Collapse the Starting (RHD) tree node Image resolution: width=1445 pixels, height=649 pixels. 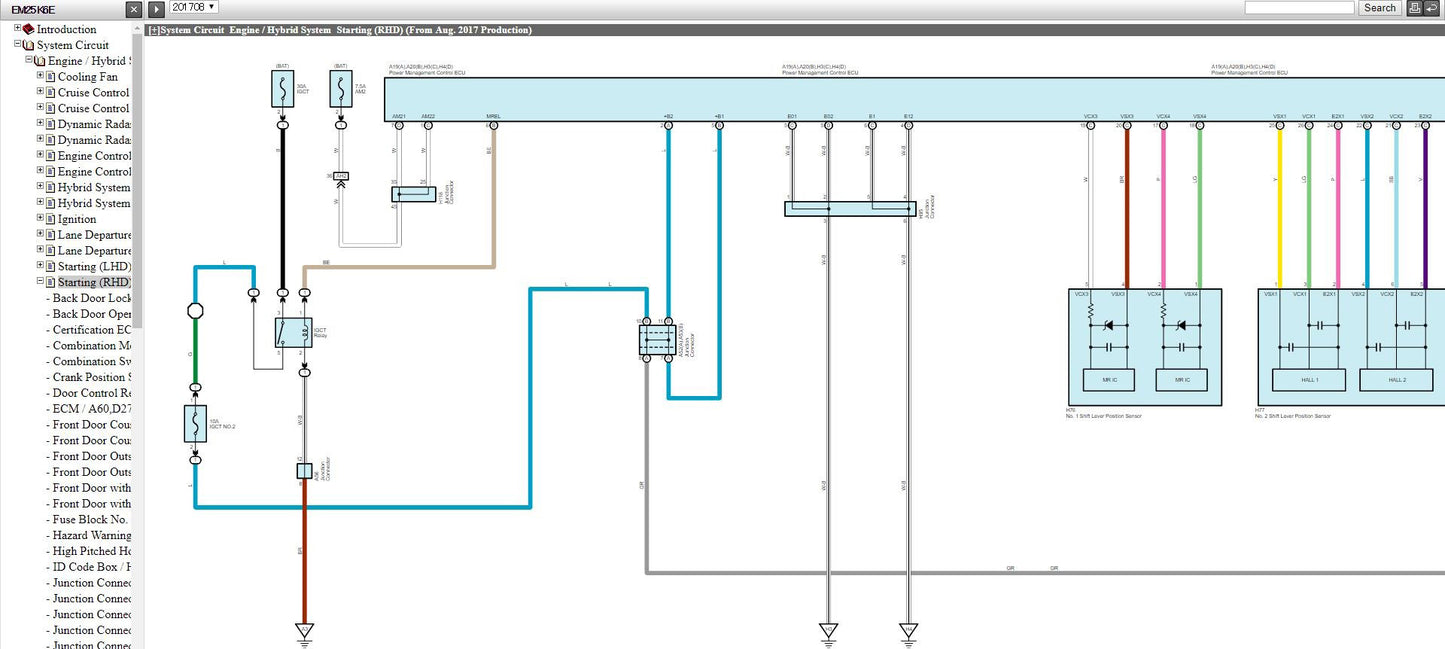tap(40, 282)
